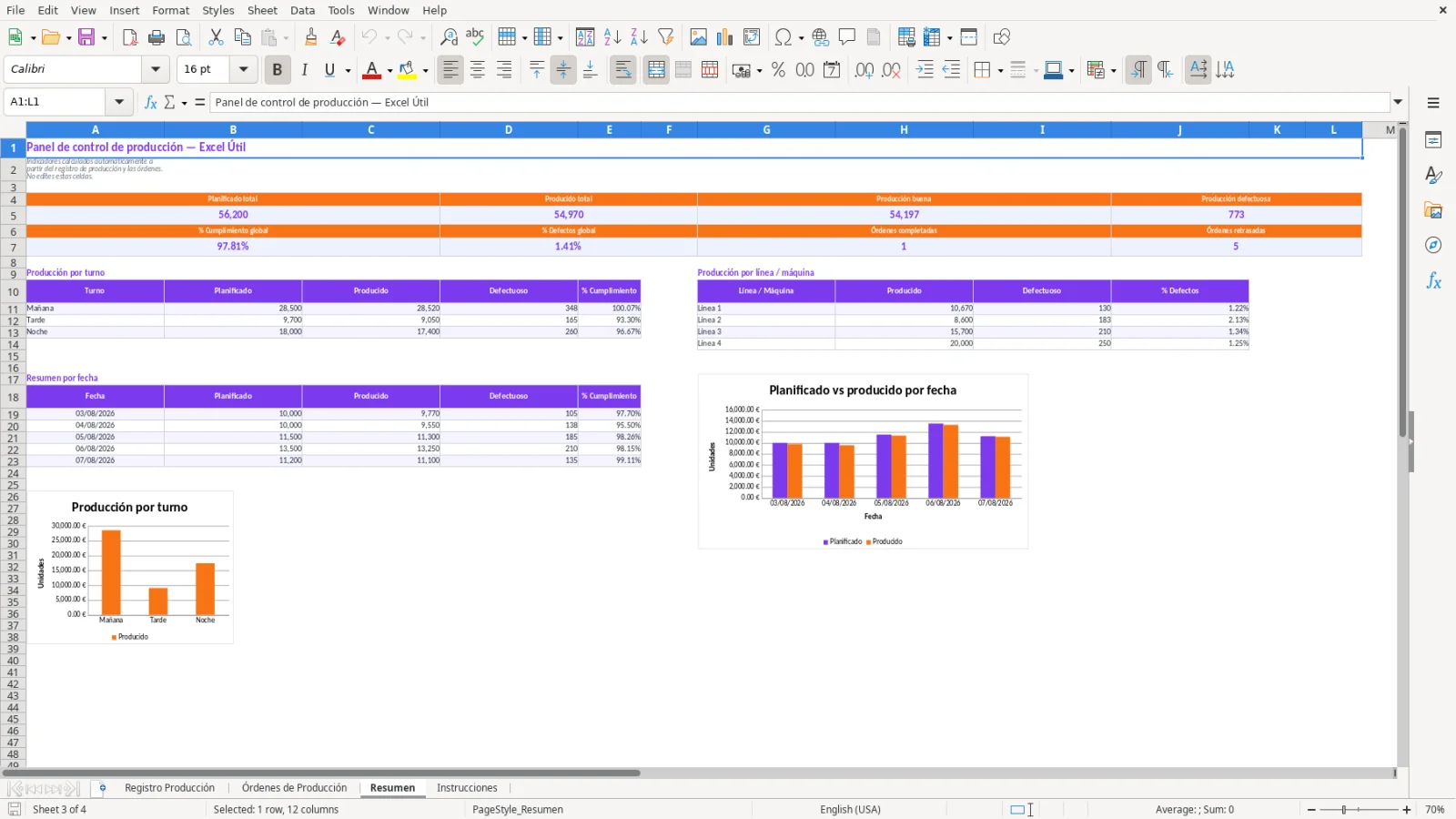Expand the font name dropdown

coord(156,69)
